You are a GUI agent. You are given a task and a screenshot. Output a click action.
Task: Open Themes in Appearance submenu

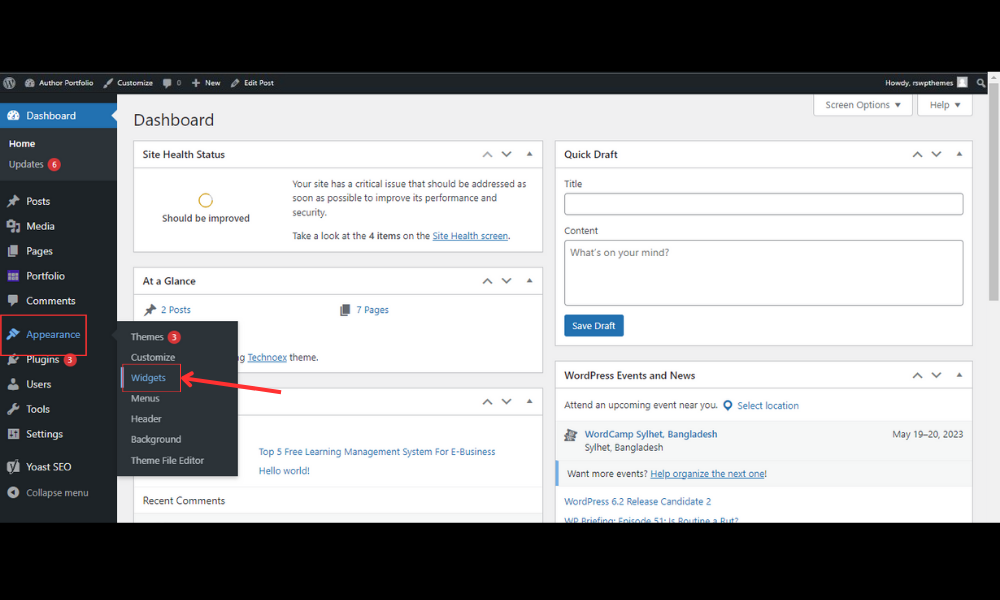pos(155,337)
